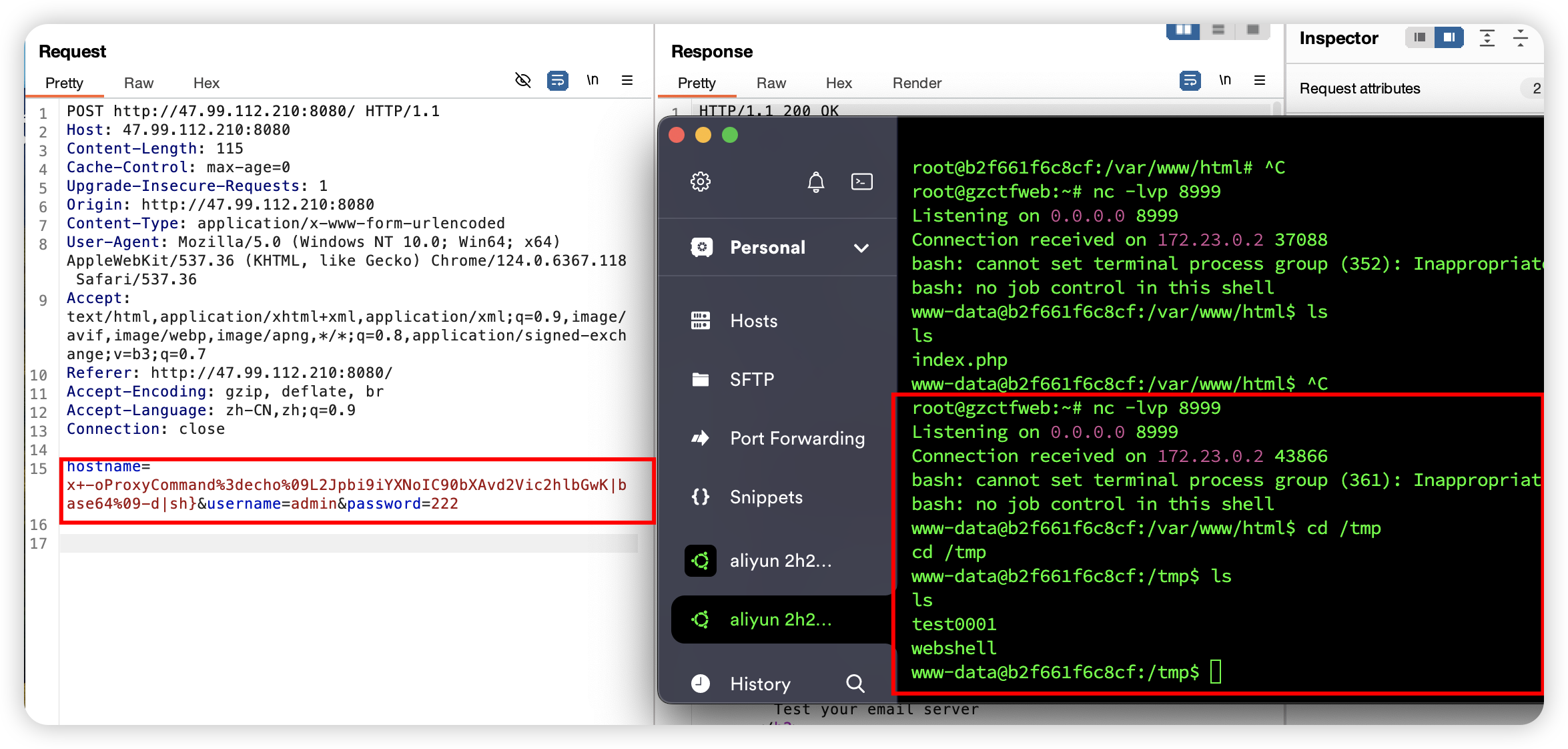Open Termius settings gear icon
This screenshot has height=749, width=1568.
(x=700, y=182)
